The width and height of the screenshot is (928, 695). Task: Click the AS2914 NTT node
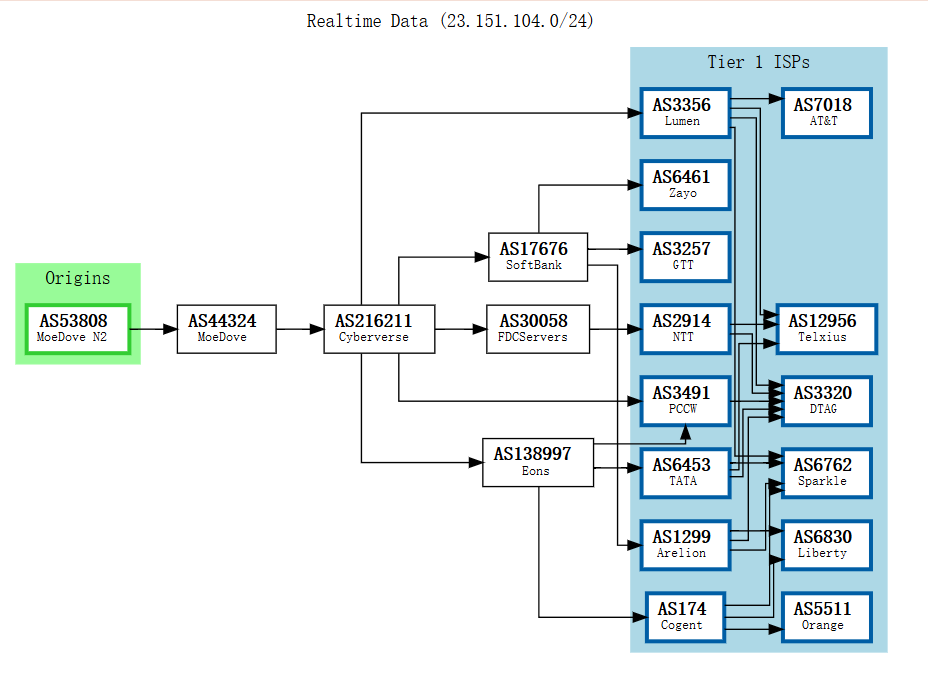[x=685, y=329]
